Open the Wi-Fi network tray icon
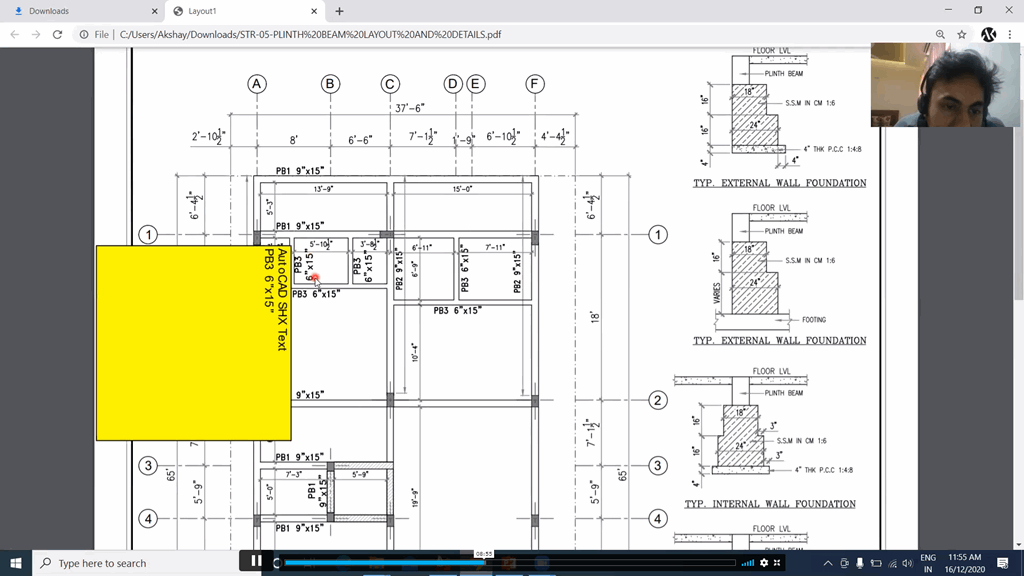Screen dimensions: 1024x576 (x=893, y=563)
